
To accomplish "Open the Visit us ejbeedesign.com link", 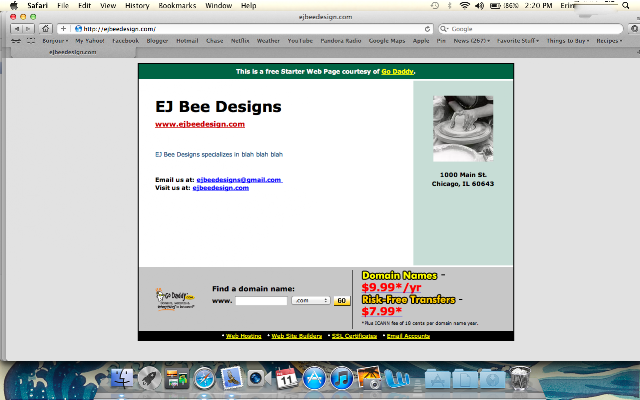I will [x=221, y=188].
